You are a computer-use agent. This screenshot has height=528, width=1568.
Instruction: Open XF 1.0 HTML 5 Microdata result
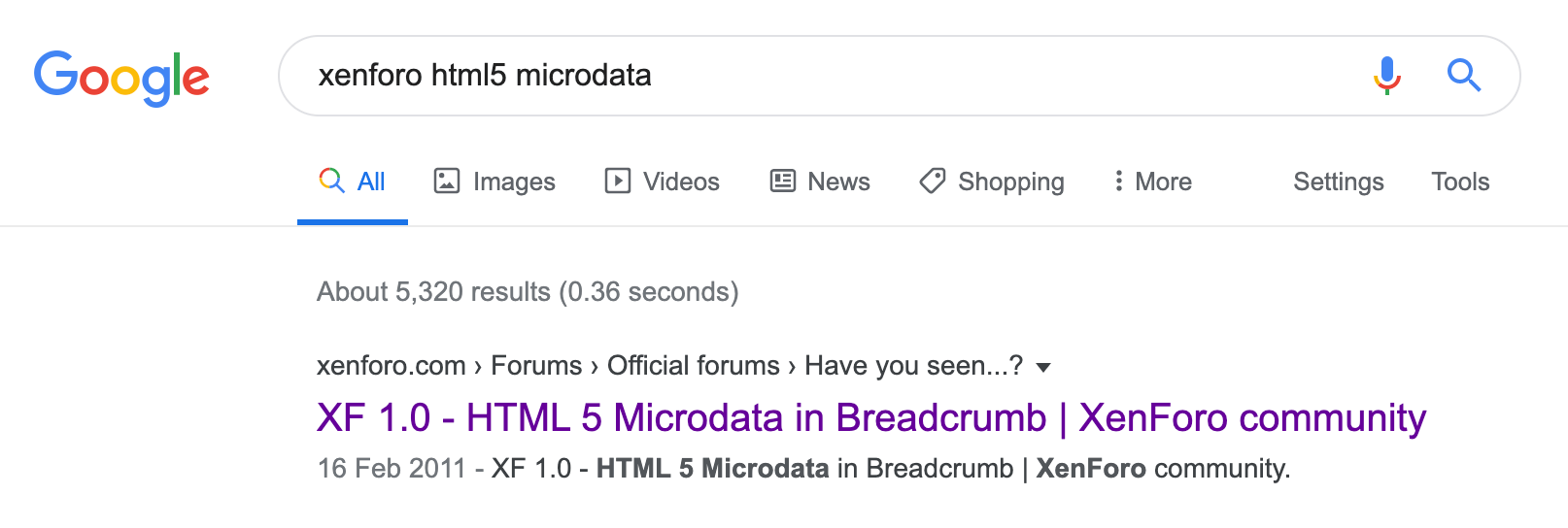pos(870,418)
